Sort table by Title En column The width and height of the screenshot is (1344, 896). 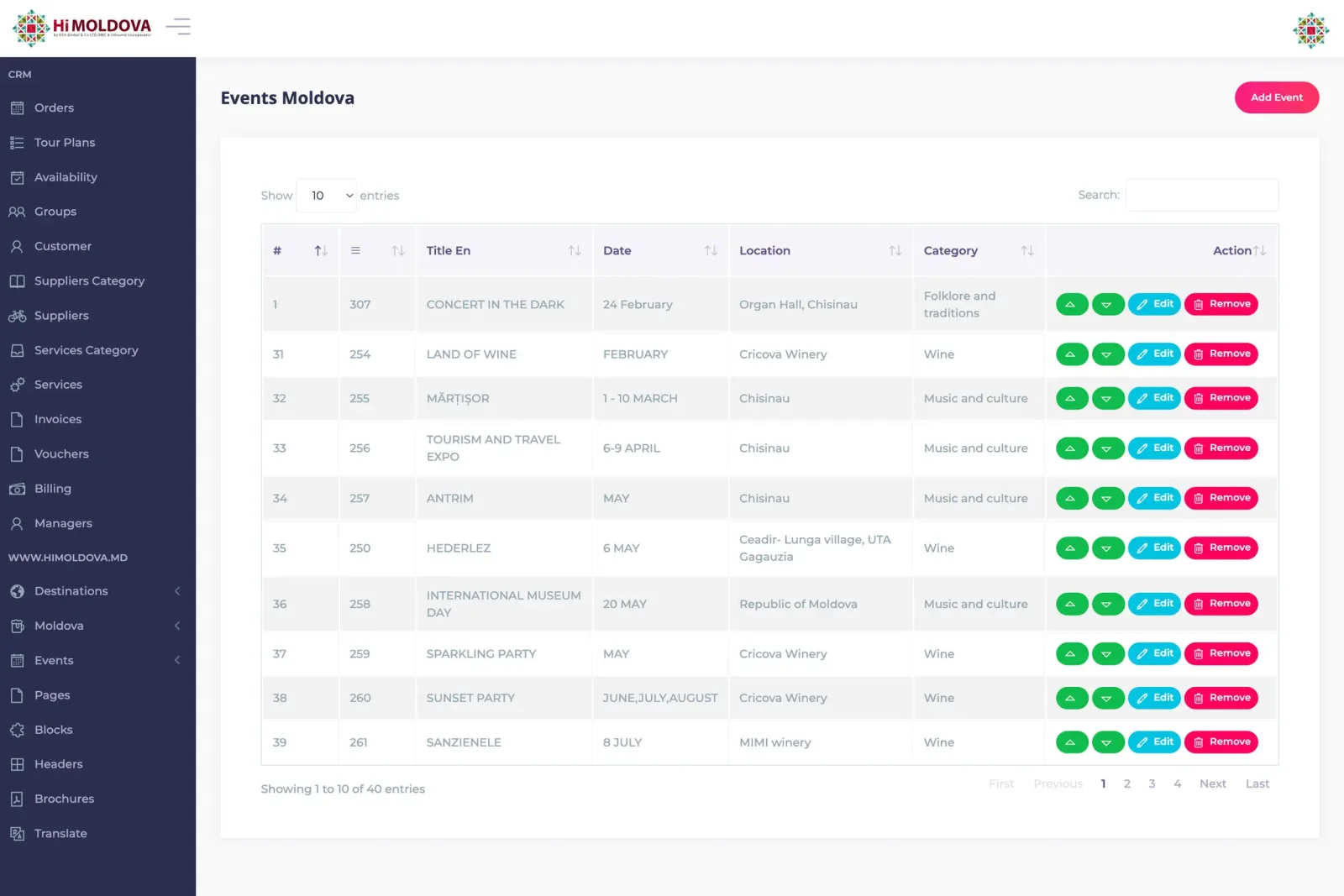point(504,250)
